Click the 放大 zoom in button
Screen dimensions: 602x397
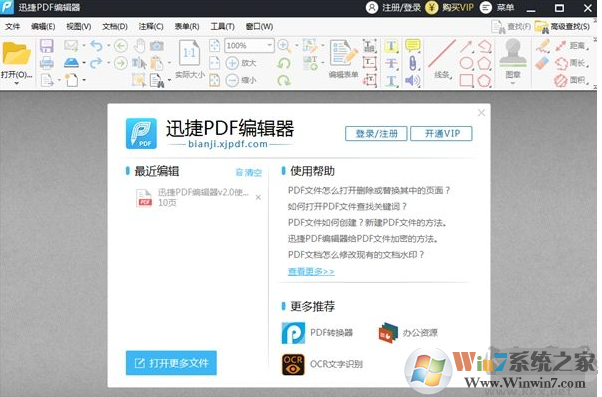[x=241, y=63]
